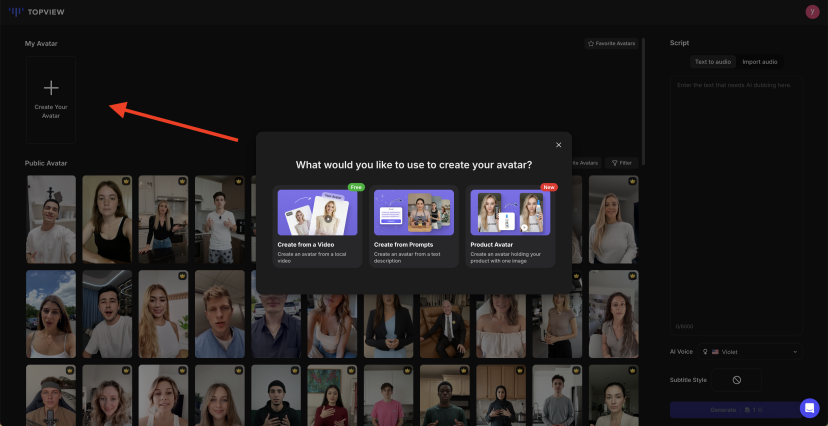The width and height of the screenshot is (828, 426).
Task: Click the Create from Prompts preview image
Action: coord(413,212)
